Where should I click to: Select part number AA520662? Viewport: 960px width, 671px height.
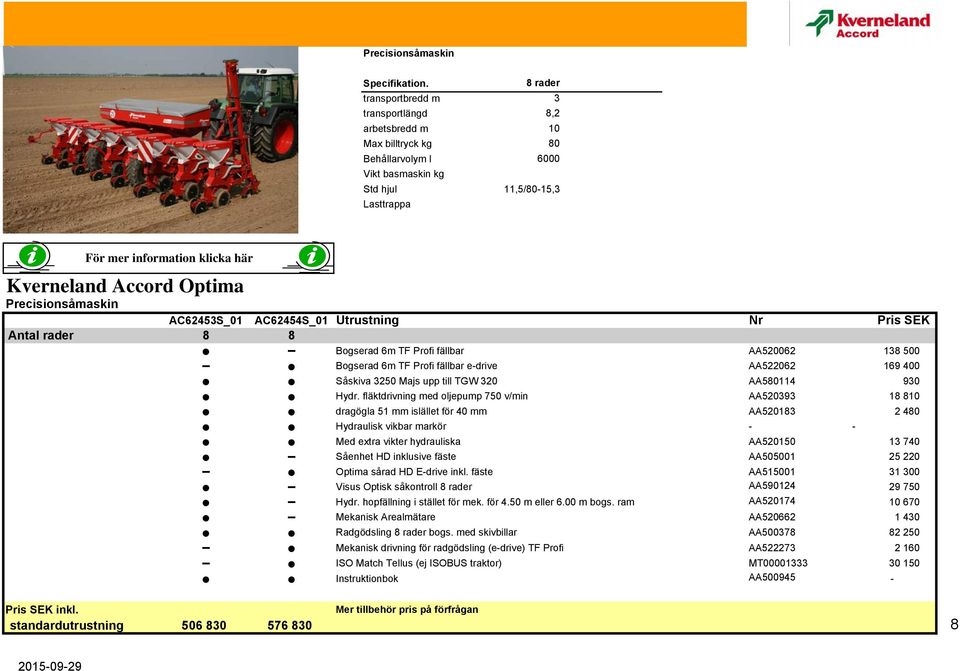(771, 517)
